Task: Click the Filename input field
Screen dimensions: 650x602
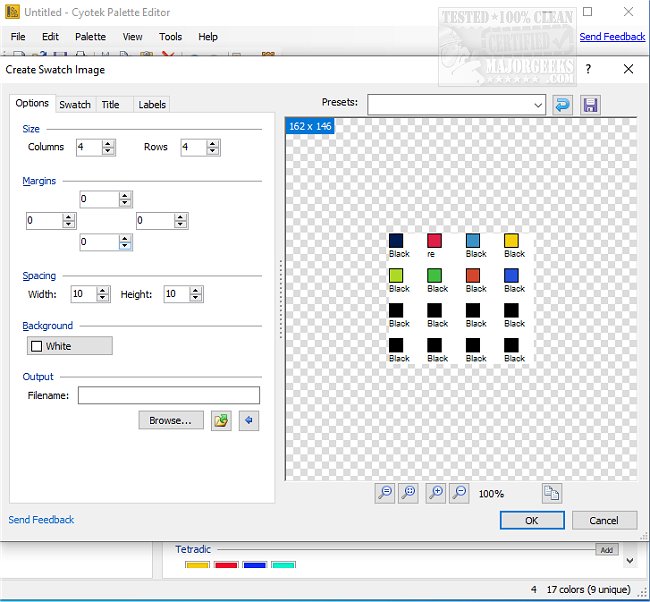Action: (169, 395)
